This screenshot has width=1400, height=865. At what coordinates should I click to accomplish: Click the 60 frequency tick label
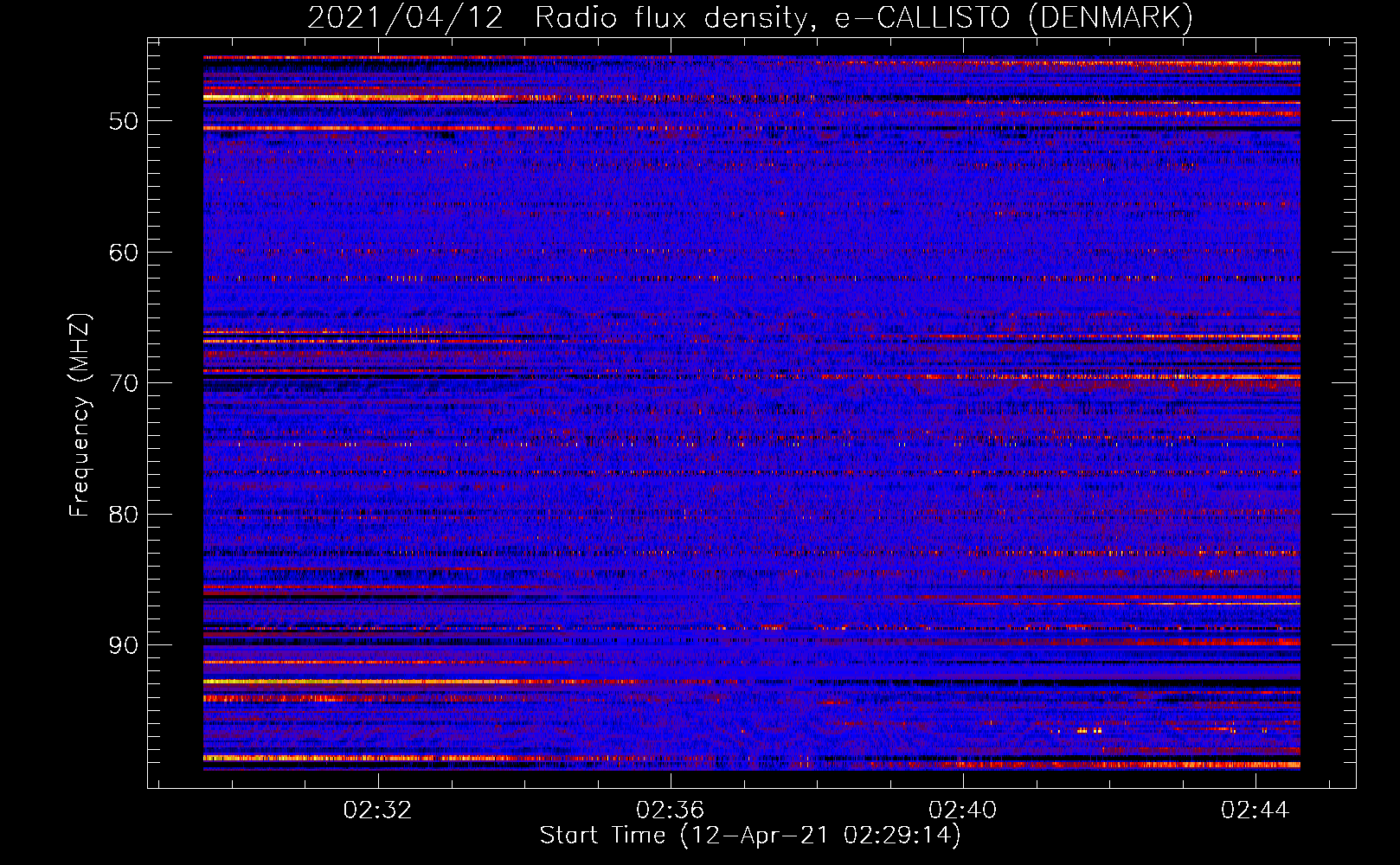point(124,253)
